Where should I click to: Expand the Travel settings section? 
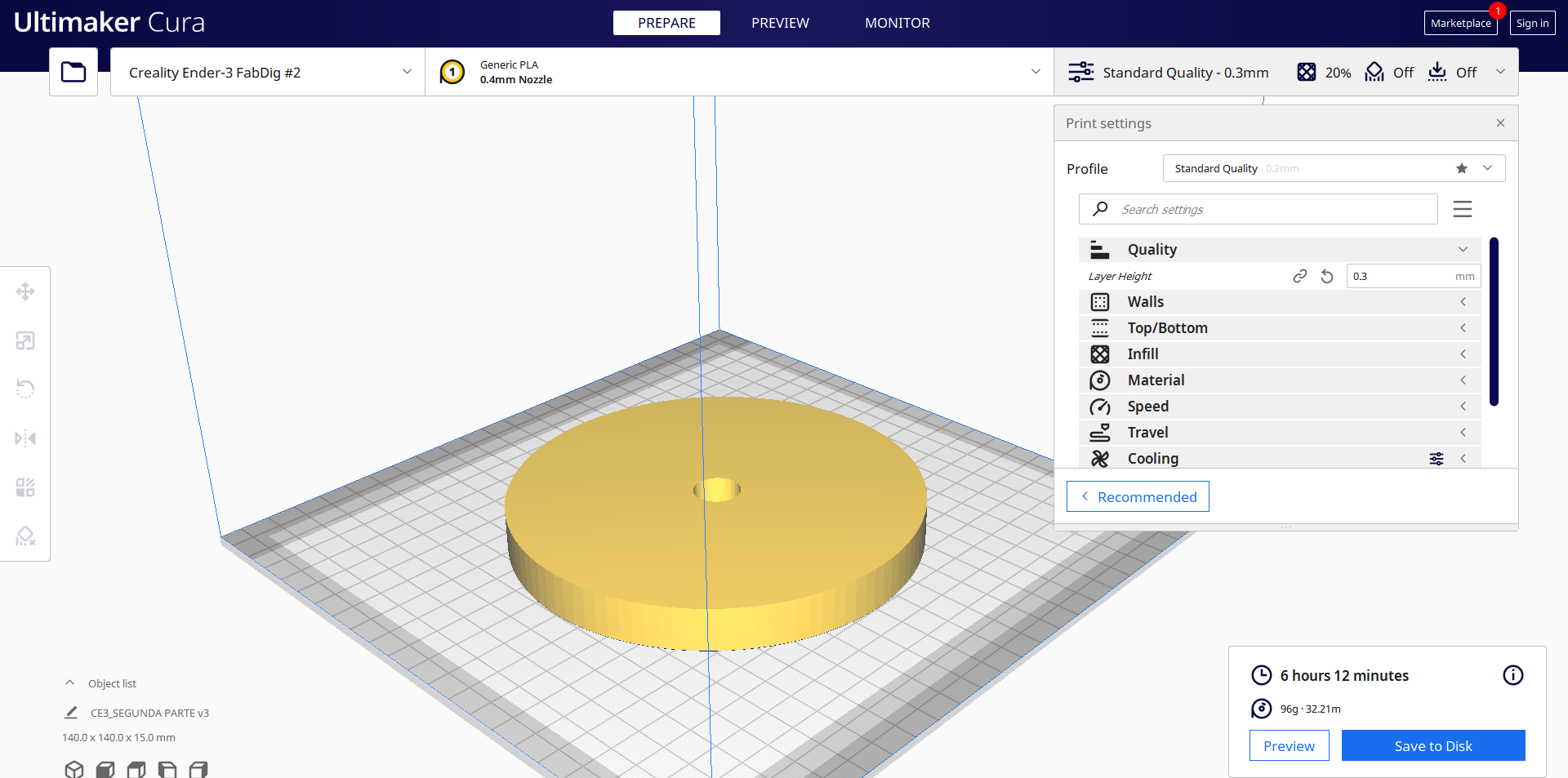pyautogui.click(x=1280, y=433)
